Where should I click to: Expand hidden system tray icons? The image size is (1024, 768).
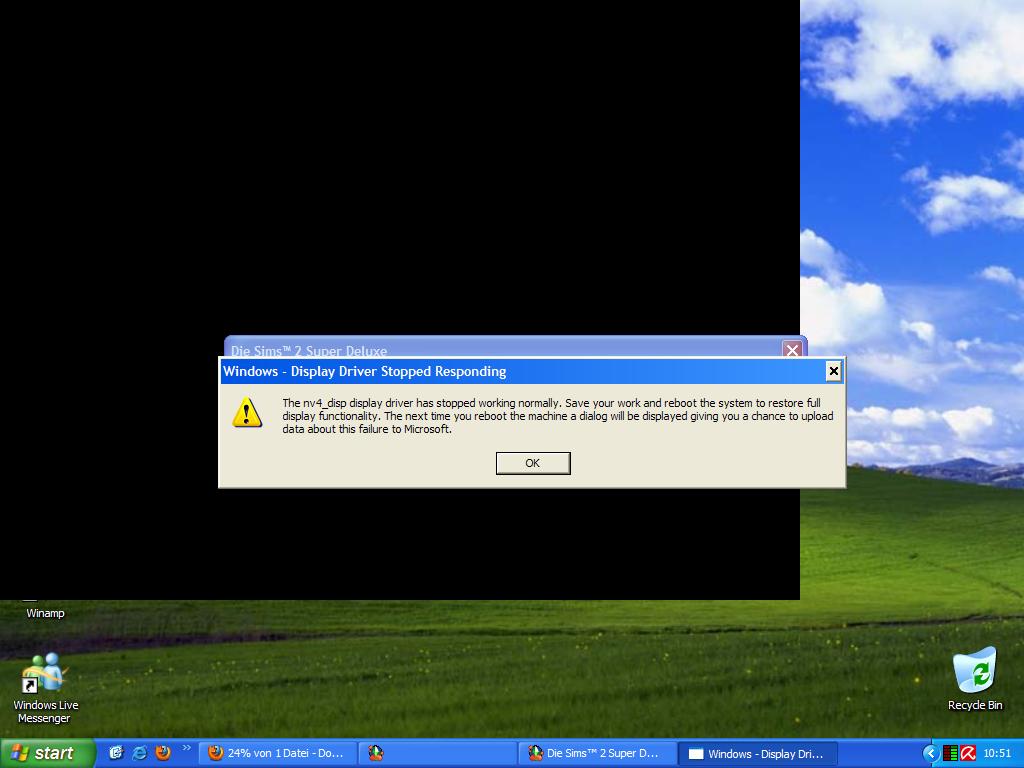(x=930, y=753)
